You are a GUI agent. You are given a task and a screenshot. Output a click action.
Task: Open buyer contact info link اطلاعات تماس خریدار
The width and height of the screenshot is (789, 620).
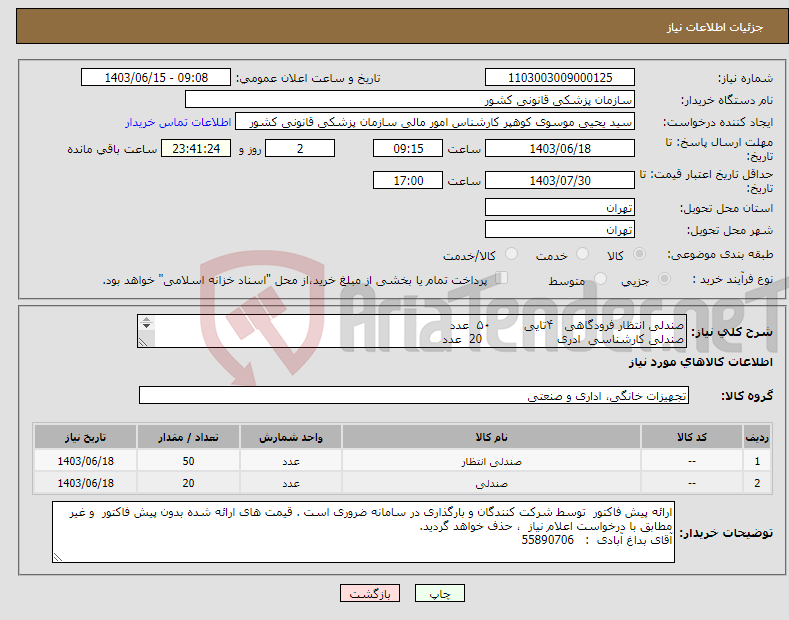(178, 122)
